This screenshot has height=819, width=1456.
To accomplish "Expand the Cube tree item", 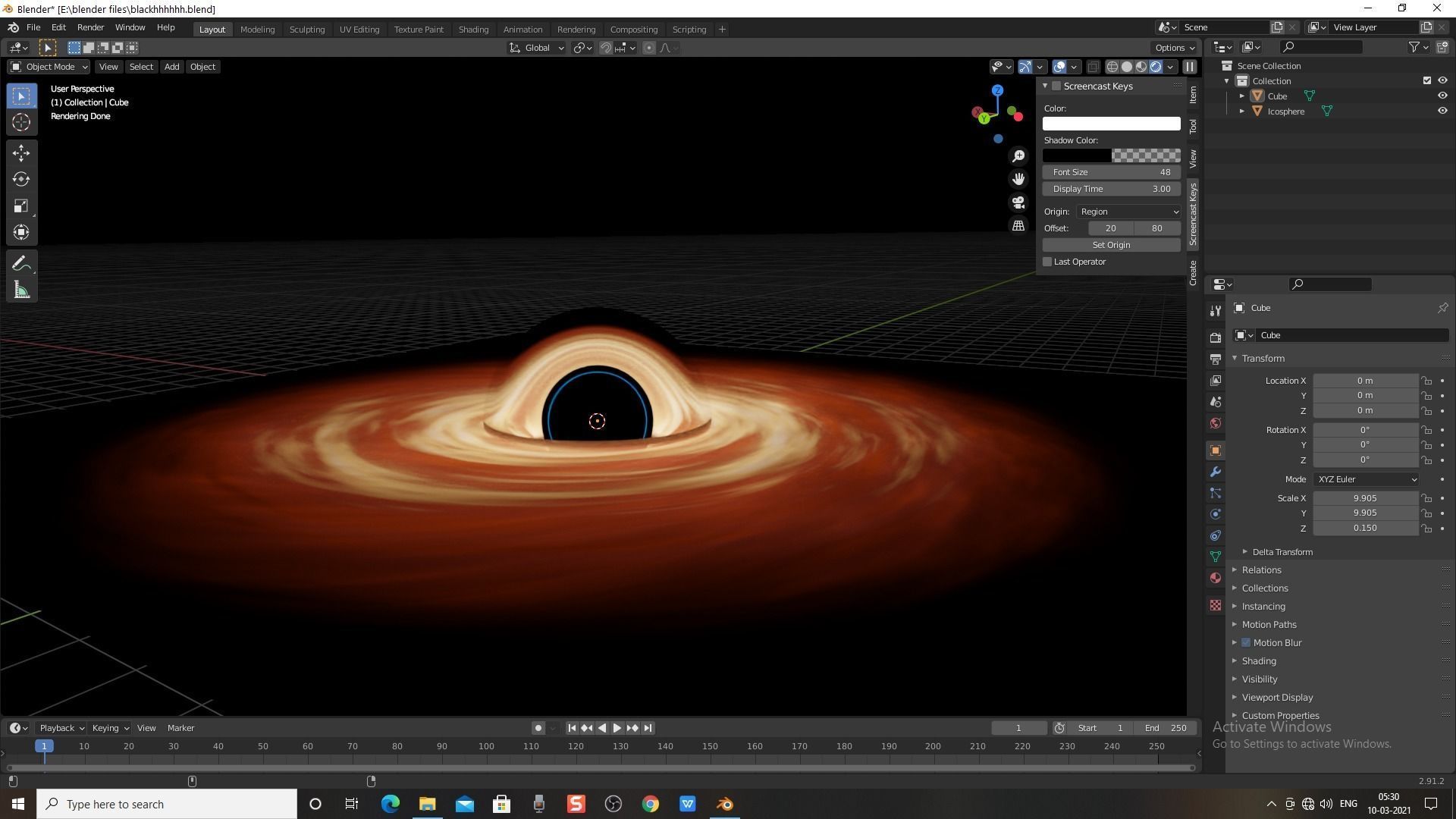I will coord(1242,96).
